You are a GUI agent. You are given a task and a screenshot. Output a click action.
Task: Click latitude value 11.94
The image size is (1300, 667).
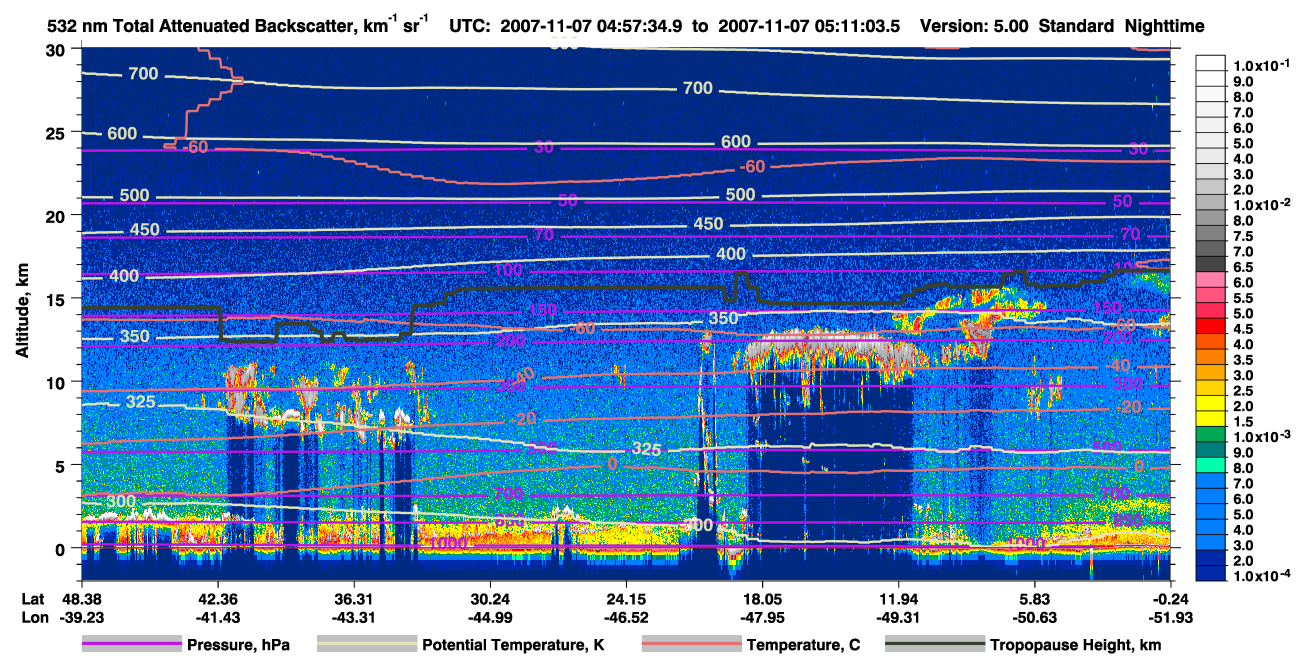click(899, 599)
